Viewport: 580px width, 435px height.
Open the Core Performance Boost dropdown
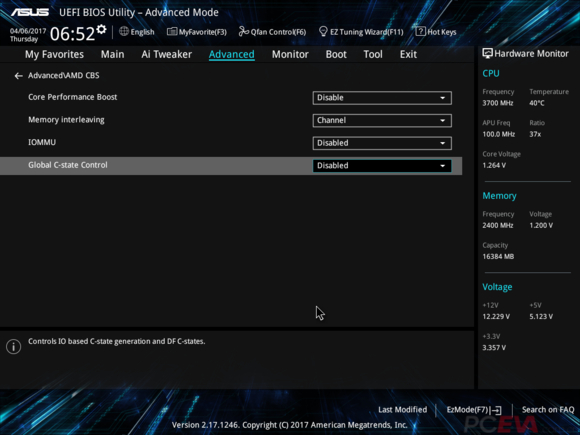pos(382,98)
